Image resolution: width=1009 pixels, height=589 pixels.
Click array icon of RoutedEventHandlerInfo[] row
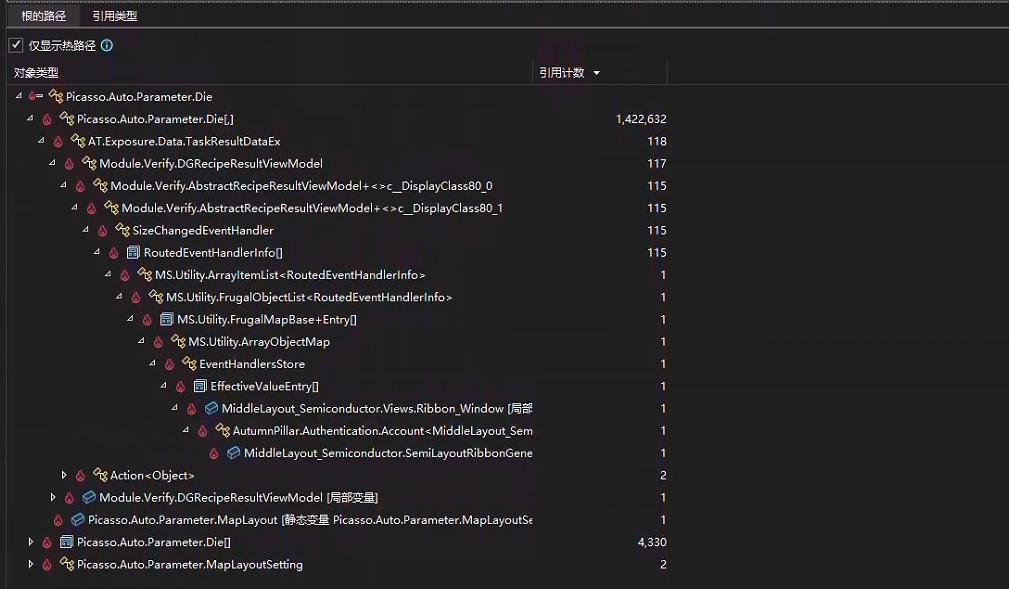[x=133, y=253]
